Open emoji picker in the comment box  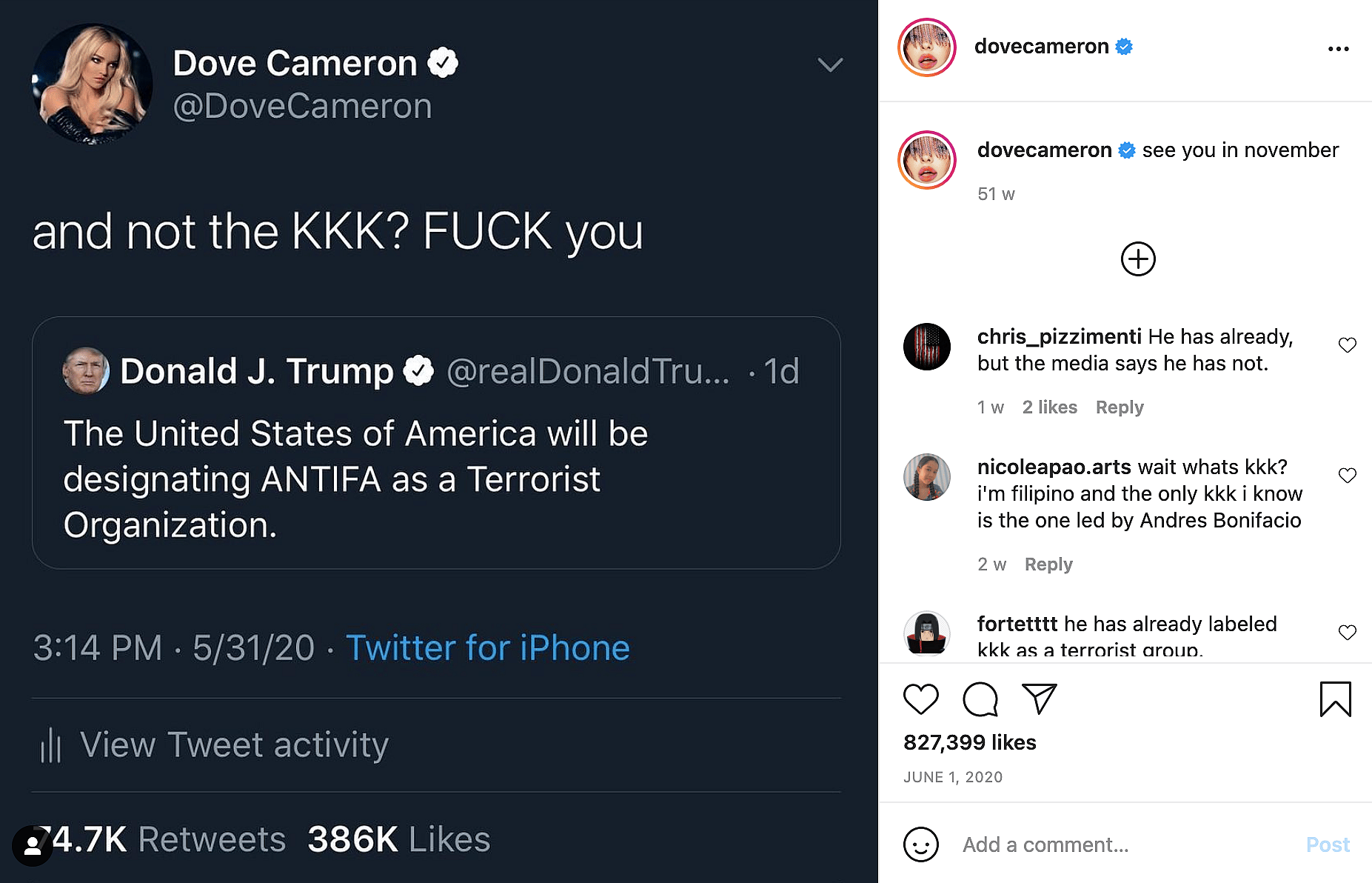click(x=920, y=844)
